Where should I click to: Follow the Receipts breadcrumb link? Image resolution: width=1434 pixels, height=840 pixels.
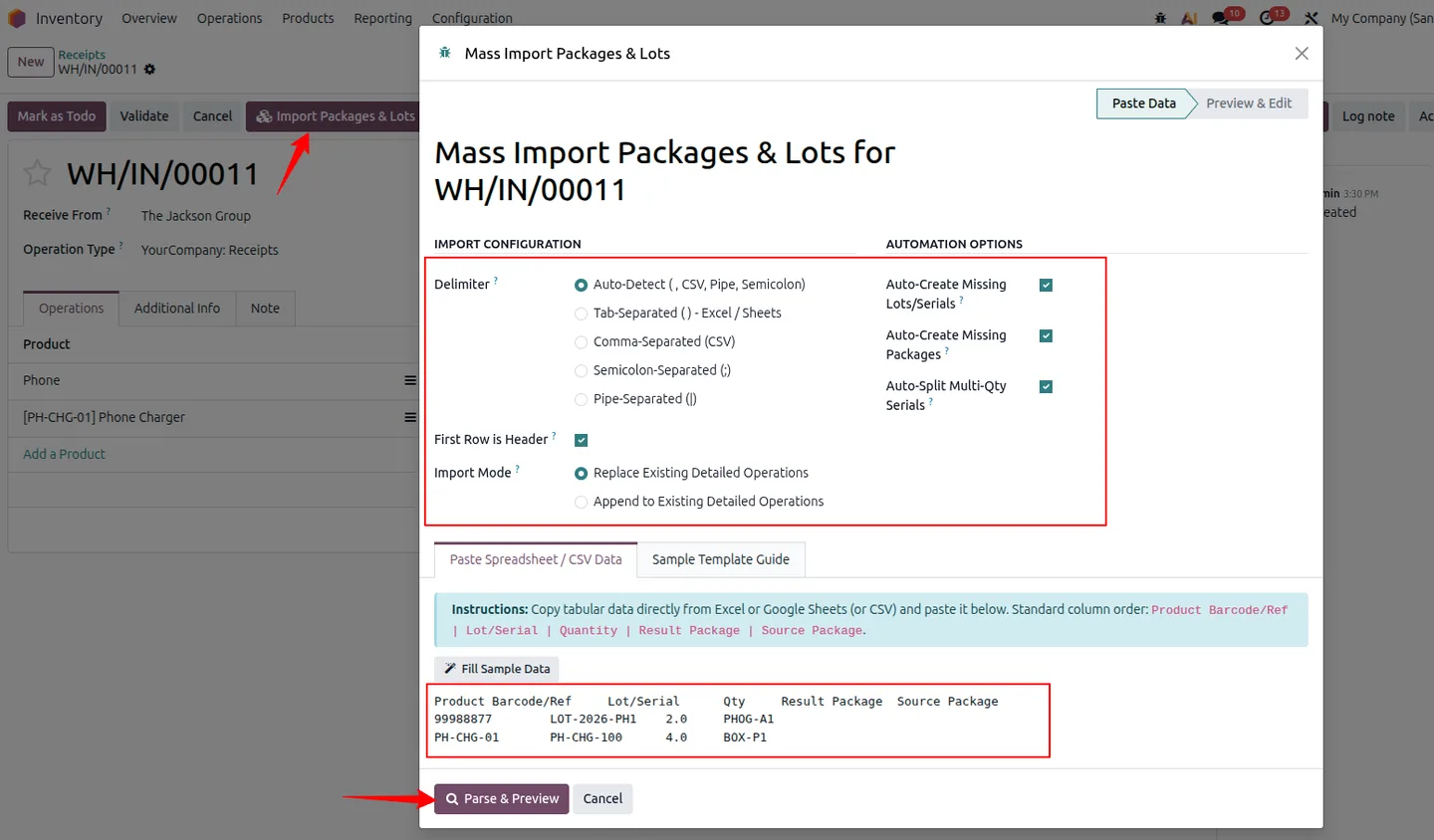(82, 55)
